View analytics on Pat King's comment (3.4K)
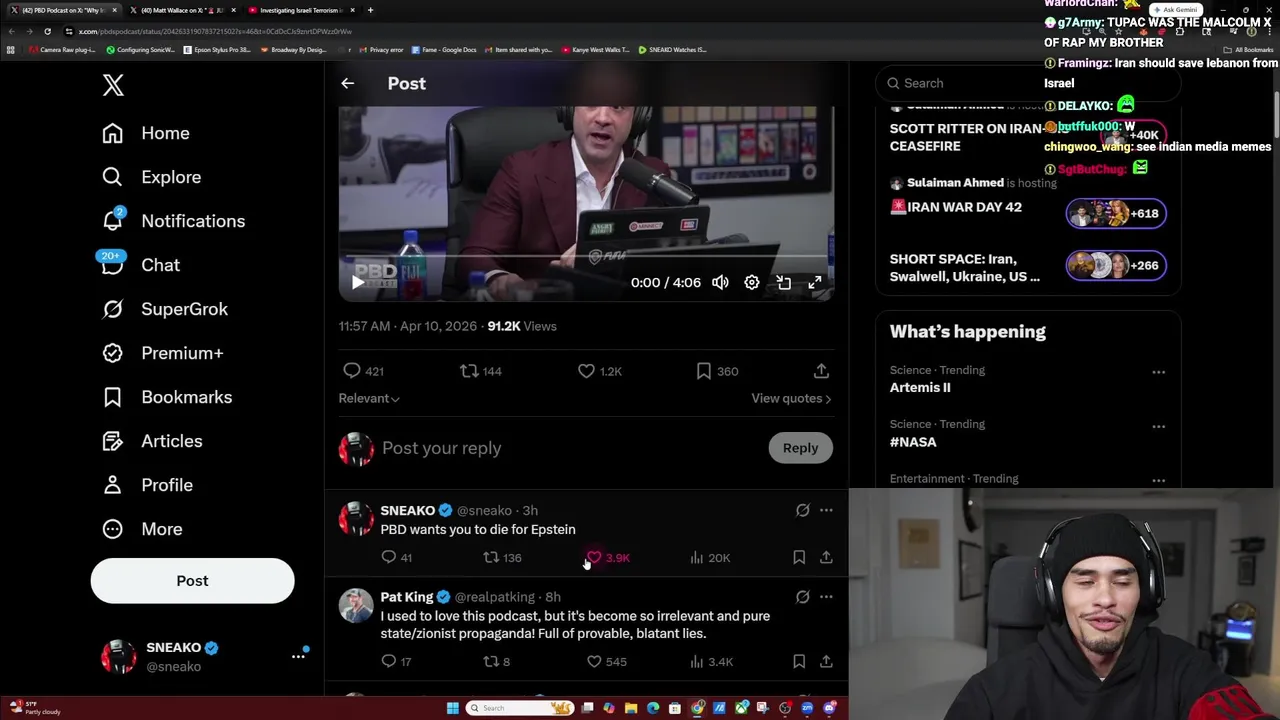The height and width of the screenshot is (720, 1280). coord(711,662)
